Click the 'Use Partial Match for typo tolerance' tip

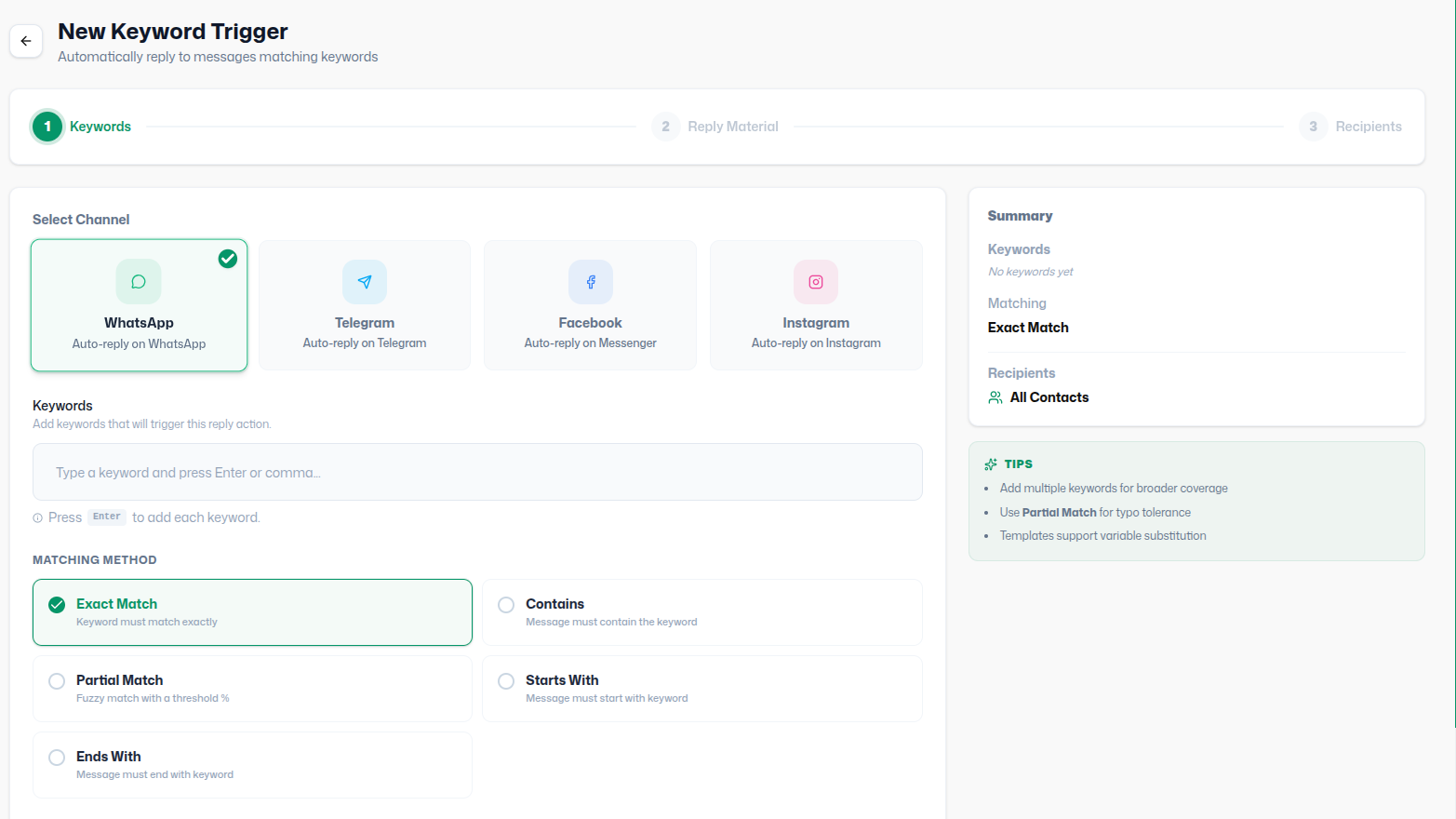(1095, 513)
